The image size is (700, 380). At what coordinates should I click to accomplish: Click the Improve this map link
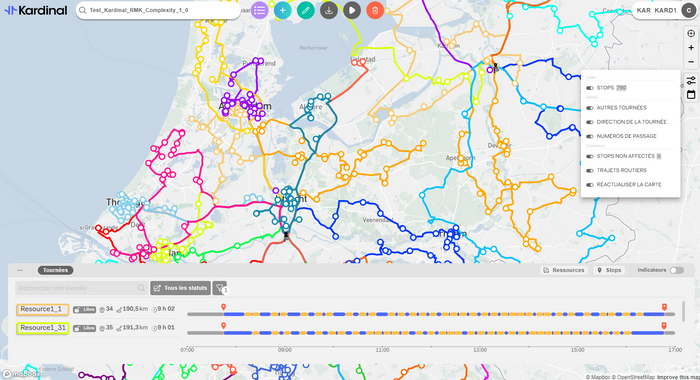point(678,377)
